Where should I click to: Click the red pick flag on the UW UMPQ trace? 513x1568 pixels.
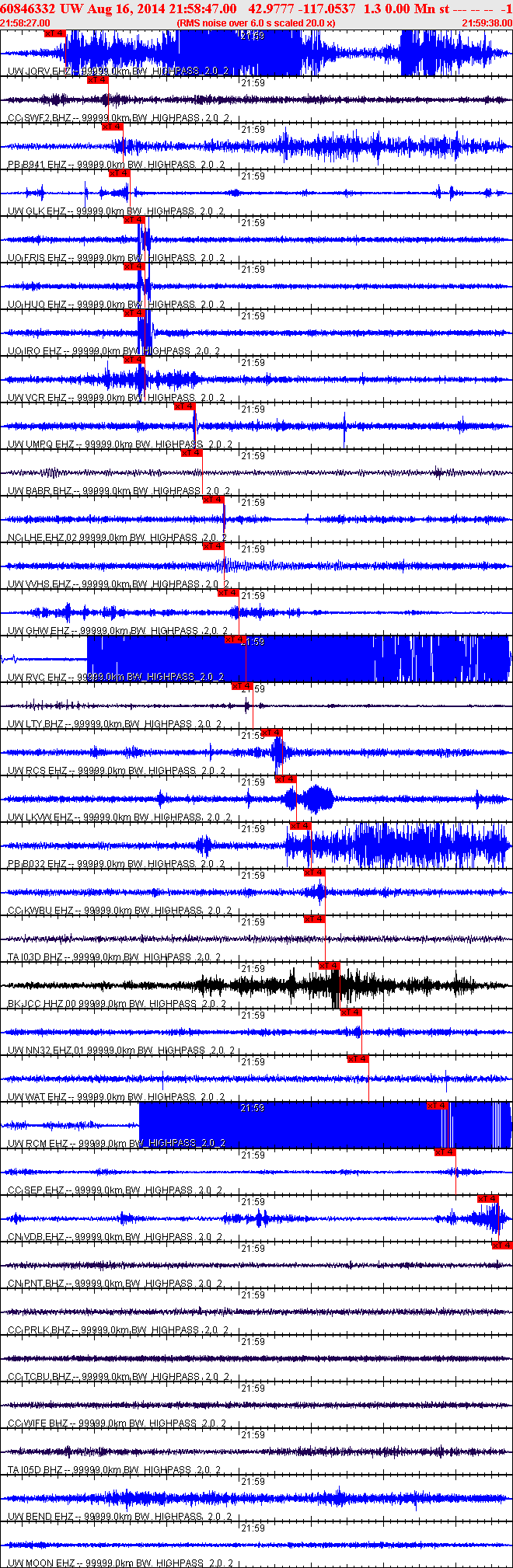184,406
